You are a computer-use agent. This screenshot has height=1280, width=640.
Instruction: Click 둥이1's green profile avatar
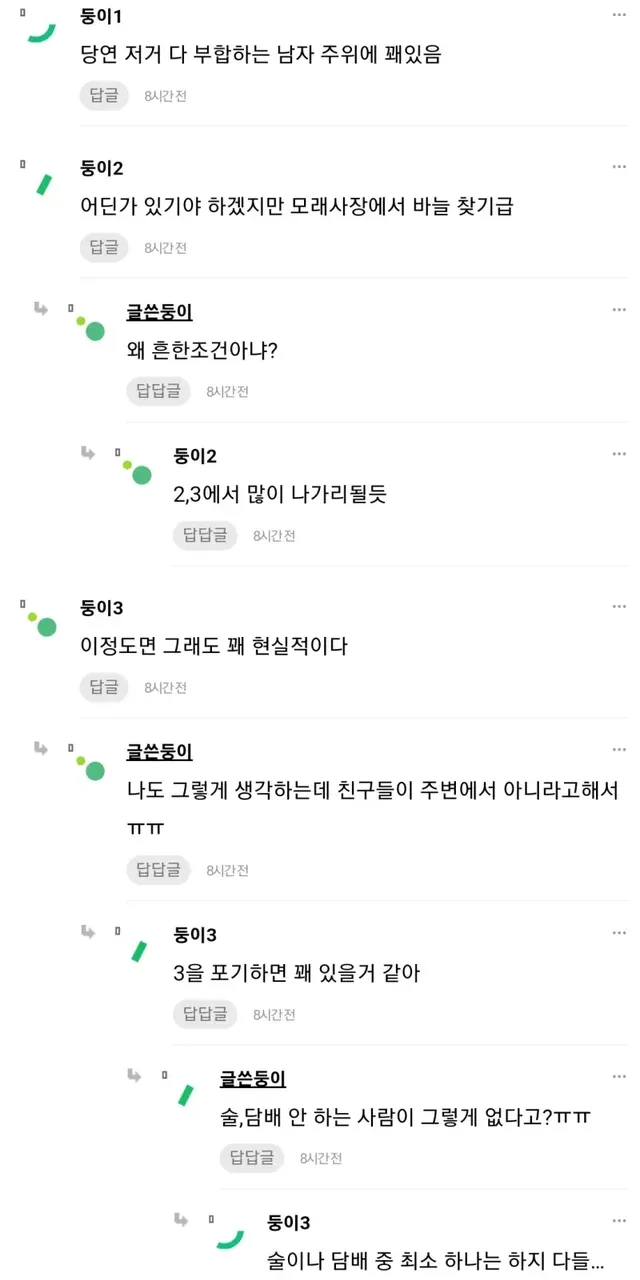tap(41, 32)
